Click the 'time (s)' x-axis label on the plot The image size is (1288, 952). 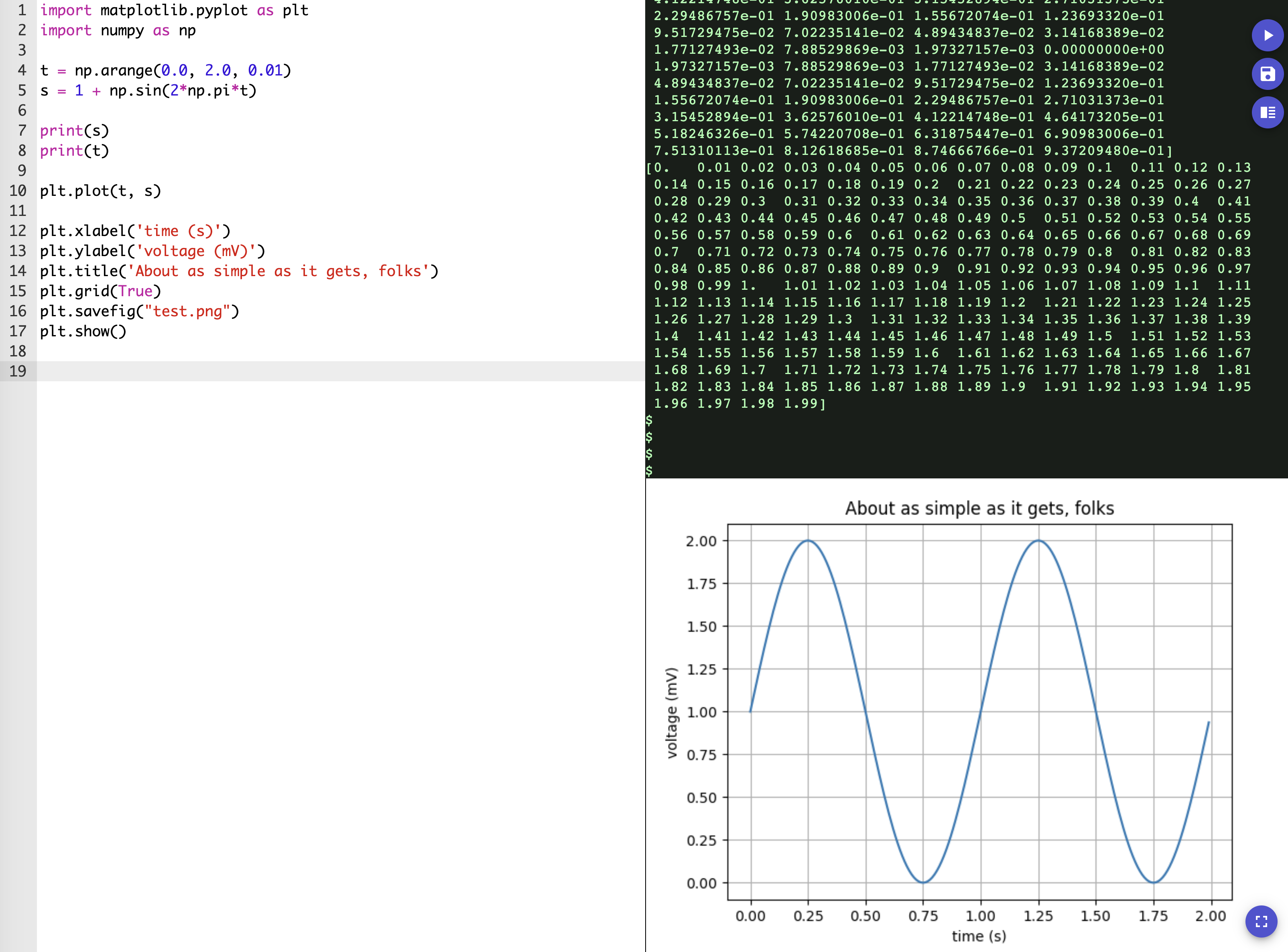[x=979, y=936]
